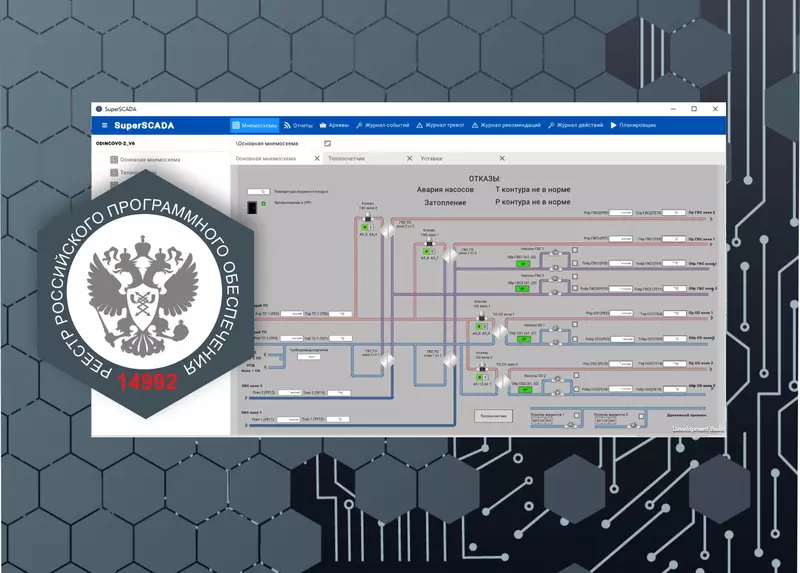The image size is (800, 573).
Task: Click the ODINCOVO-2_V6 project name
Action: pos(115,143)
